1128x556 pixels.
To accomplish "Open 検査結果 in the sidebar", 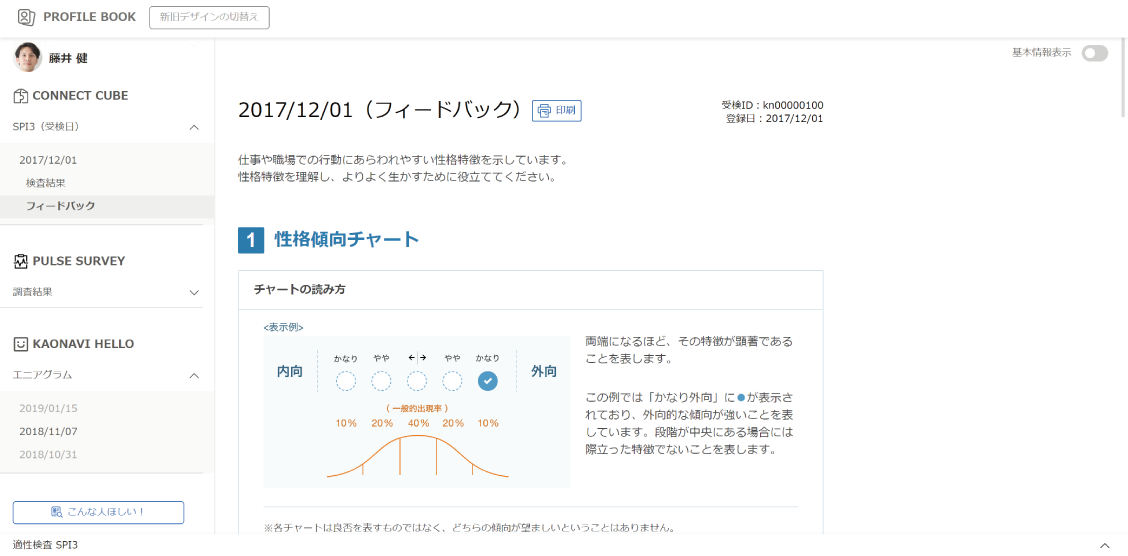I will click(x=46, y=183).
